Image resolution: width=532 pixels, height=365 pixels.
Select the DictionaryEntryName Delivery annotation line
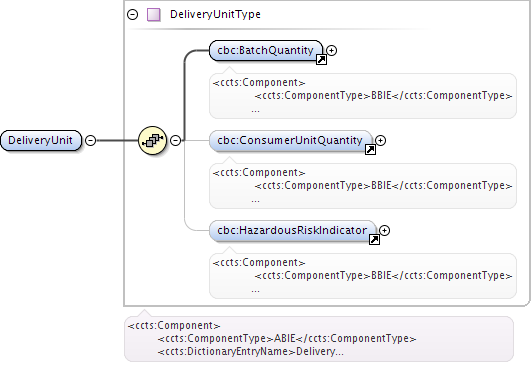[x=250, y=351]
